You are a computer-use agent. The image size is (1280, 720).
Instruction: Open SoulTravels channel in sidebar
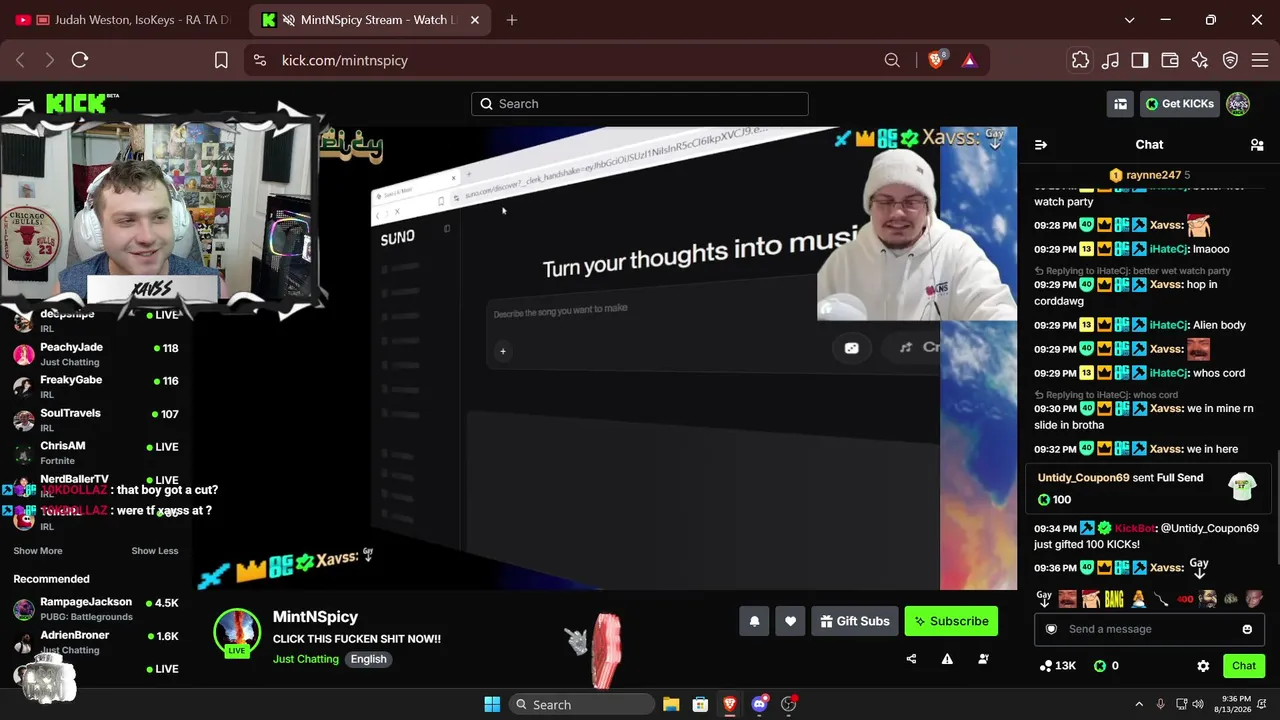tap(96, 420)
